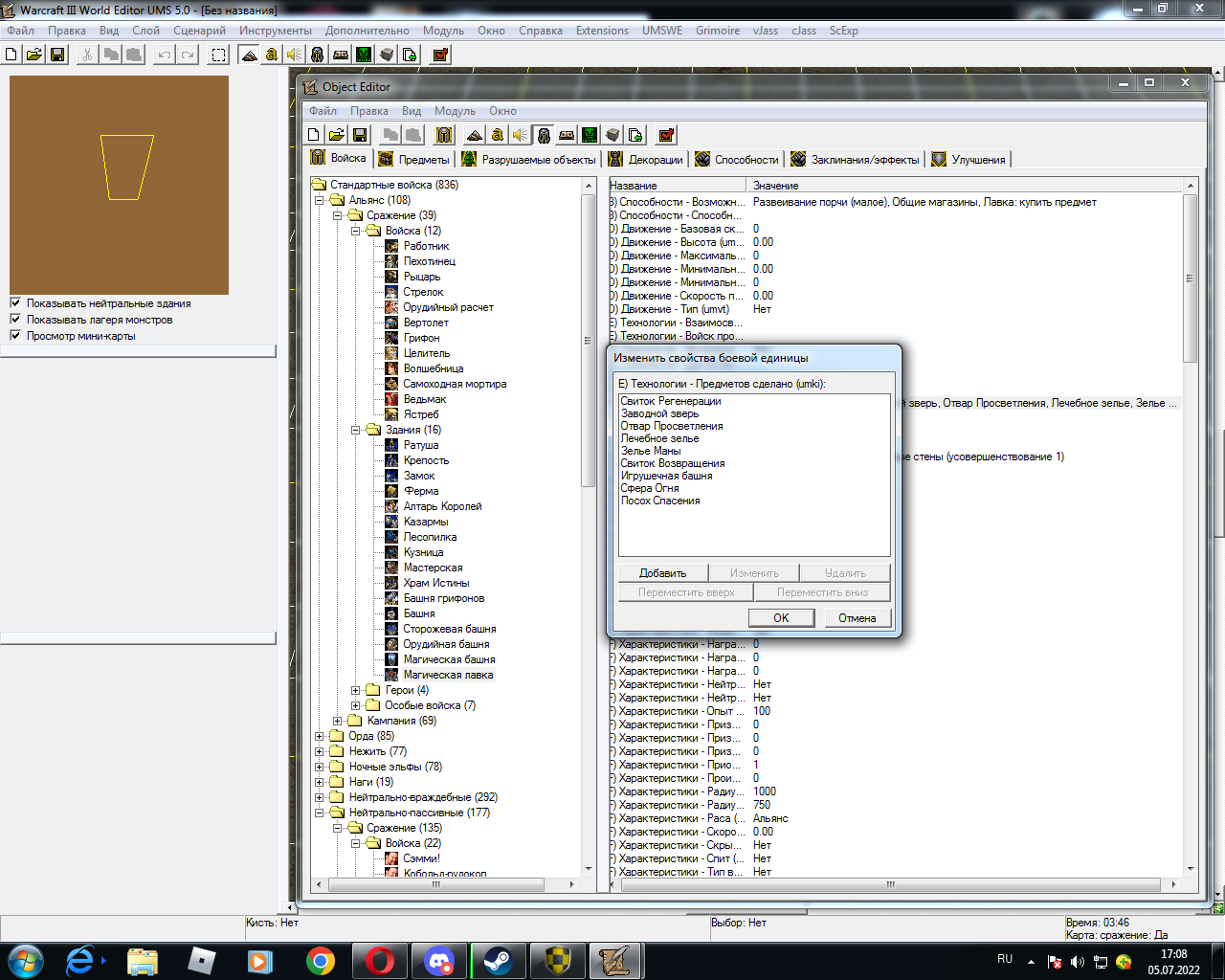1225x980 pixels.
Task: Click Save icon in Object Editor toolbar
Action: pyautogui.click(x=360, y=135)
